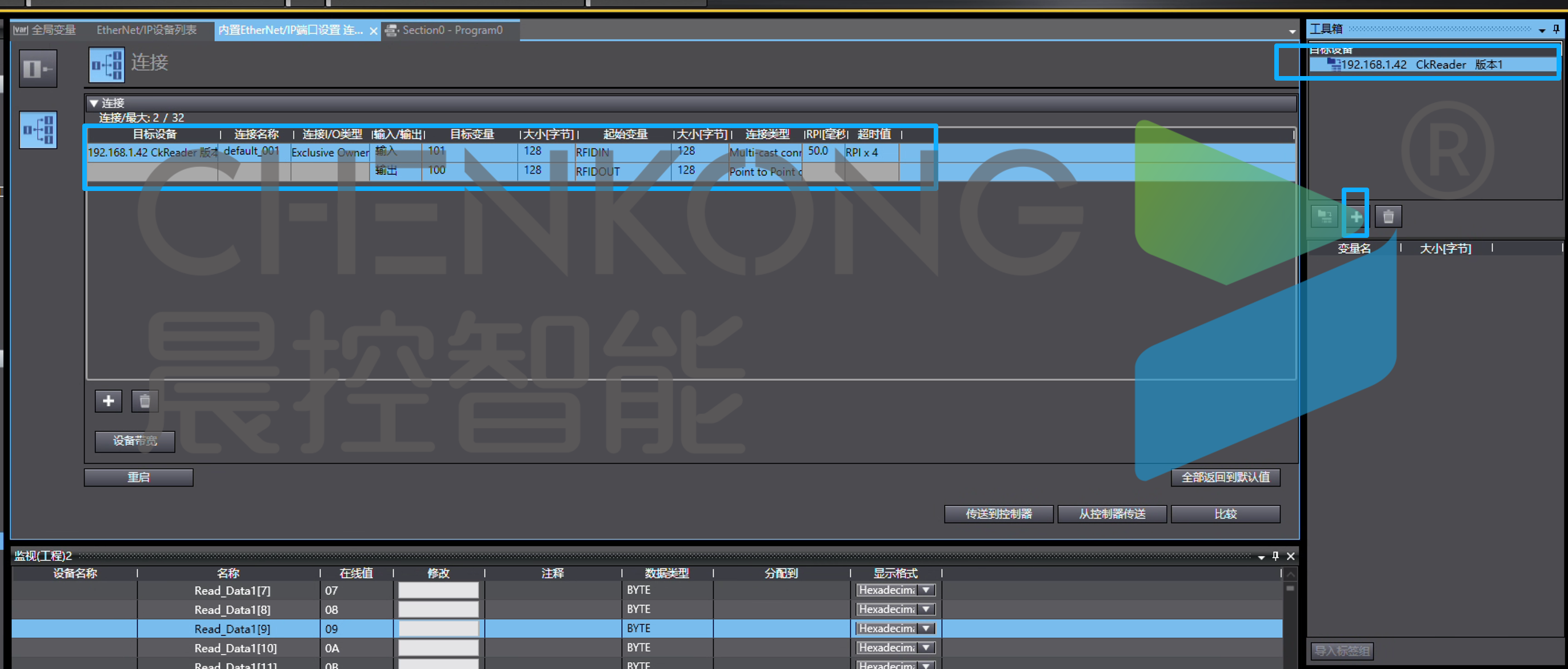Delete target device in toolbox

coord(1389,216)
